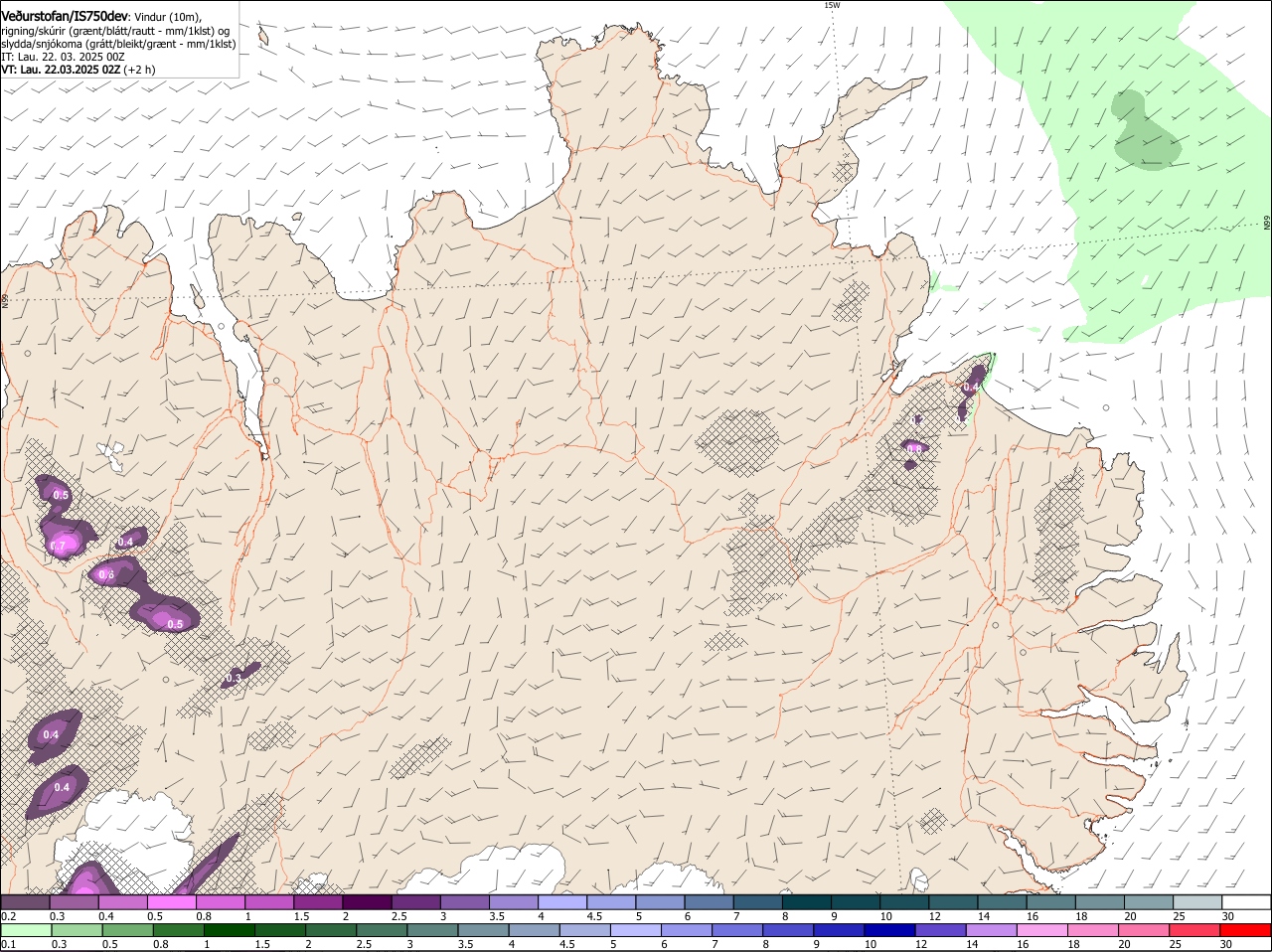Click the bright red swatch after 30 in lower legend row

pos(1245,930)
